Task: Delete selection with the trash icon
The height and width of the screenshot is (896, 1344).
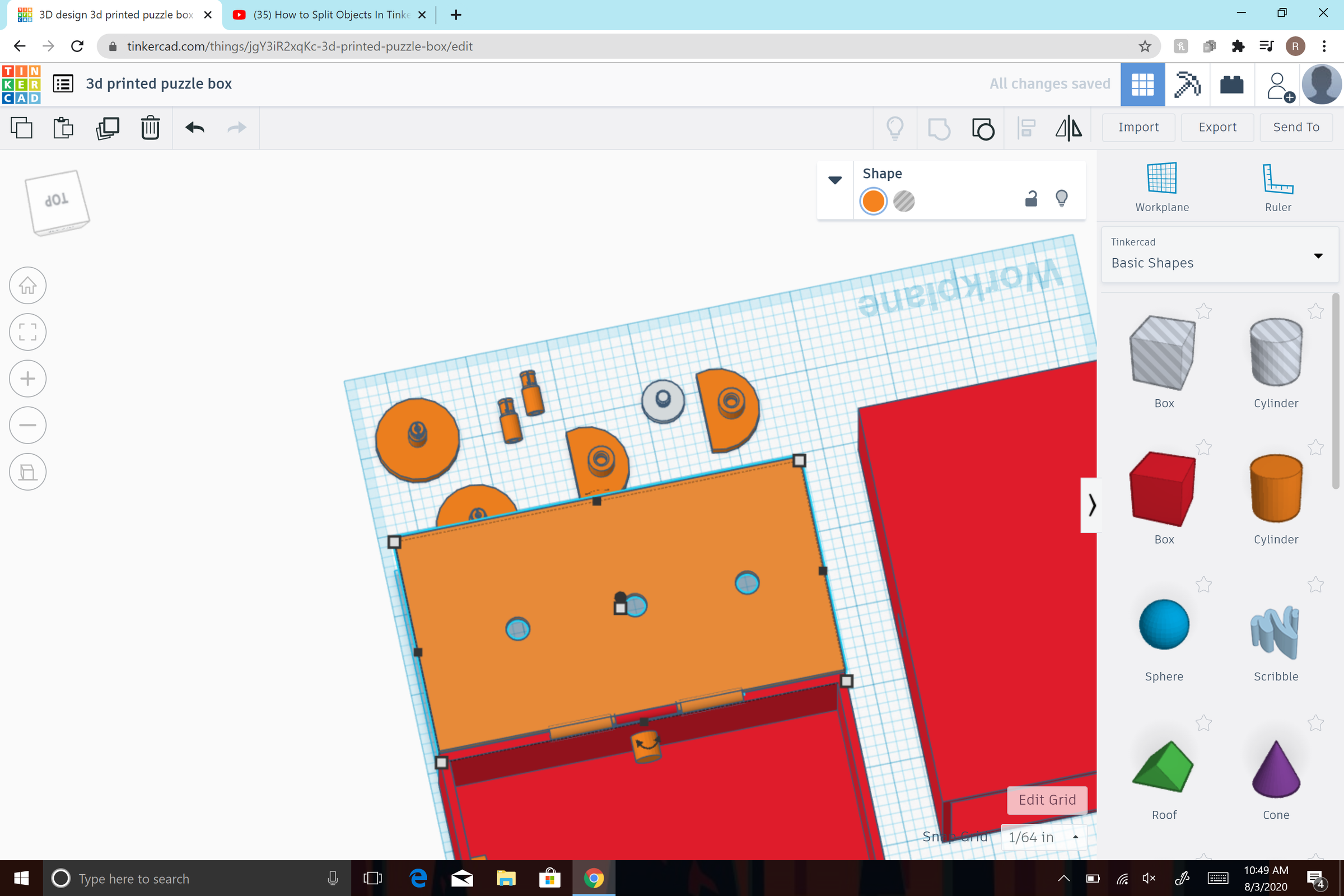Action: point(150,128)
